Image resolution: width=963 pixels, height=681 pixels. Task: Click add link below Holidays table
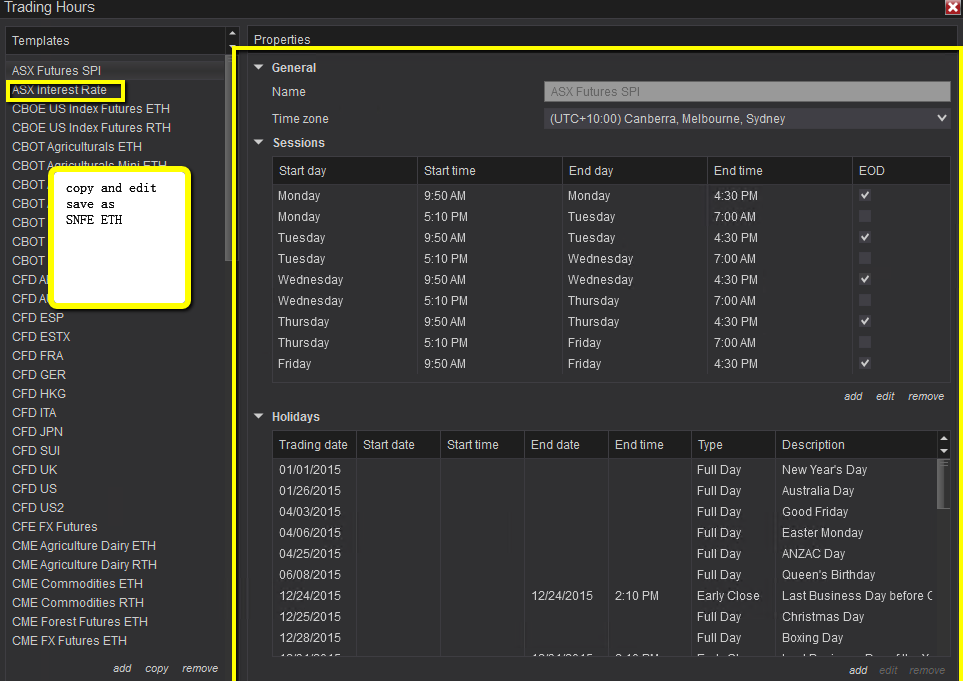858,671
